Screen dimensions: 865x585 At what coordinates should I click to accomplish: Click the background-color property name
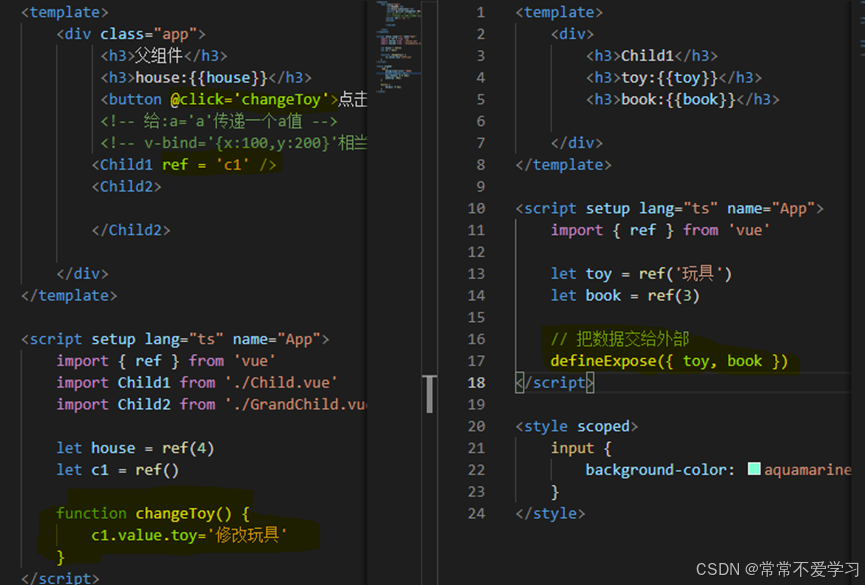tap(656, 470)
